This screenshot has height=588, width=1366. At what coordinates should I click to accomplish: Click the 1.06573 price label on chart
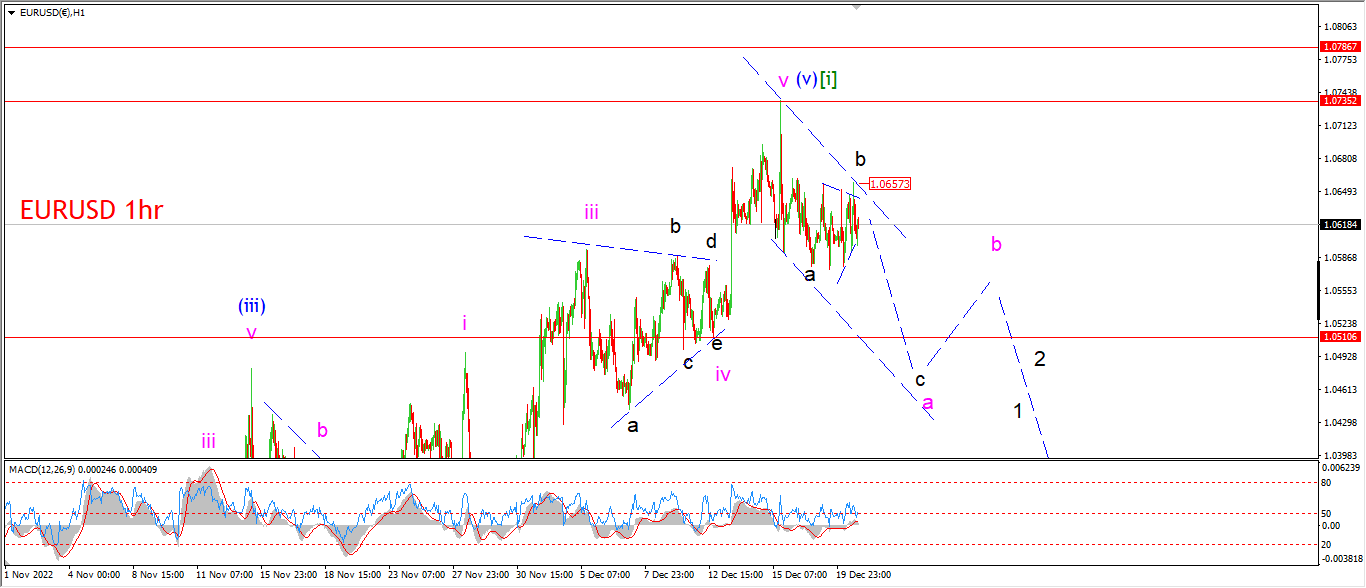889,184
